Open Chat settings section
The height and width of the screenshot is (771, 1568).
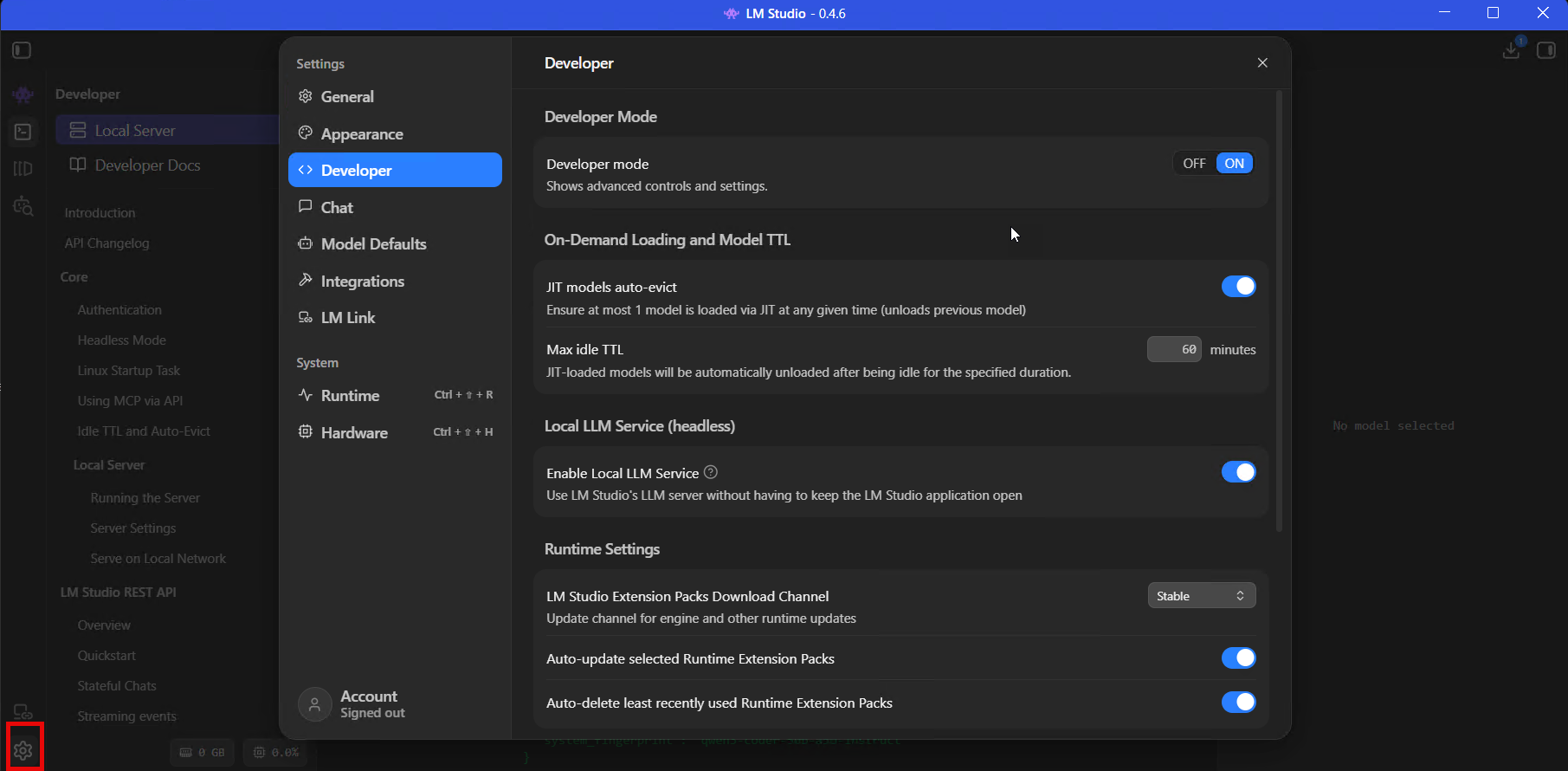pyautogui.click(x=395, y=207)
